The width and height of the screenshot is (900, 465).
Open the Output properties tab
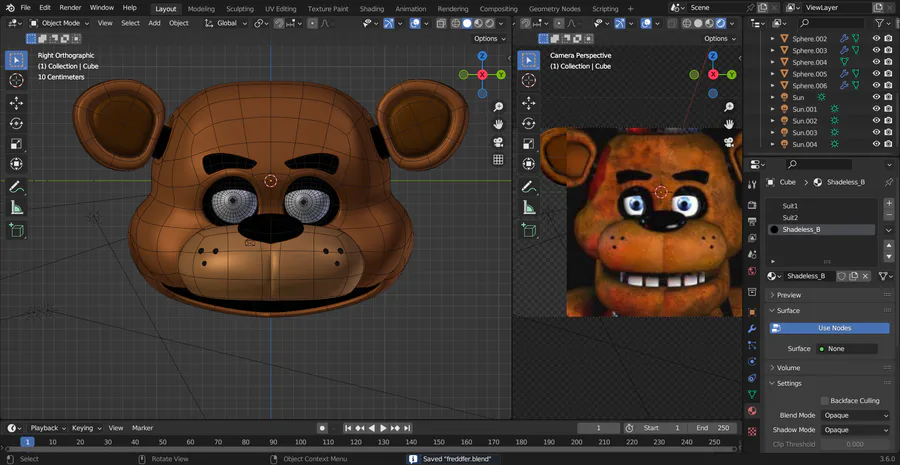click(x=752, y=222)
